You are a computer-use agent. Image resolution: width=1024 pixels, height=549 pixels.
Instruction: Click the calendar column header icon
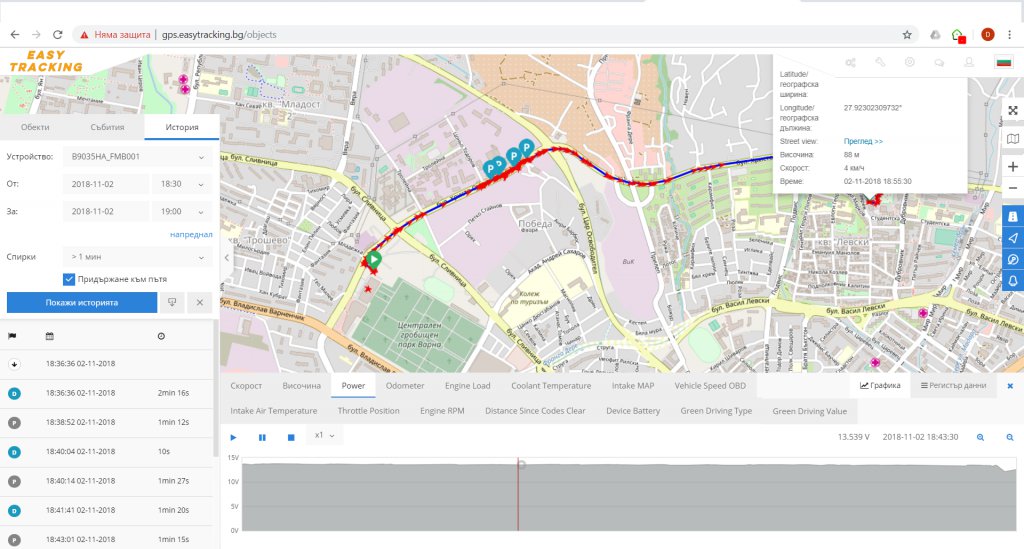(50, 336)
